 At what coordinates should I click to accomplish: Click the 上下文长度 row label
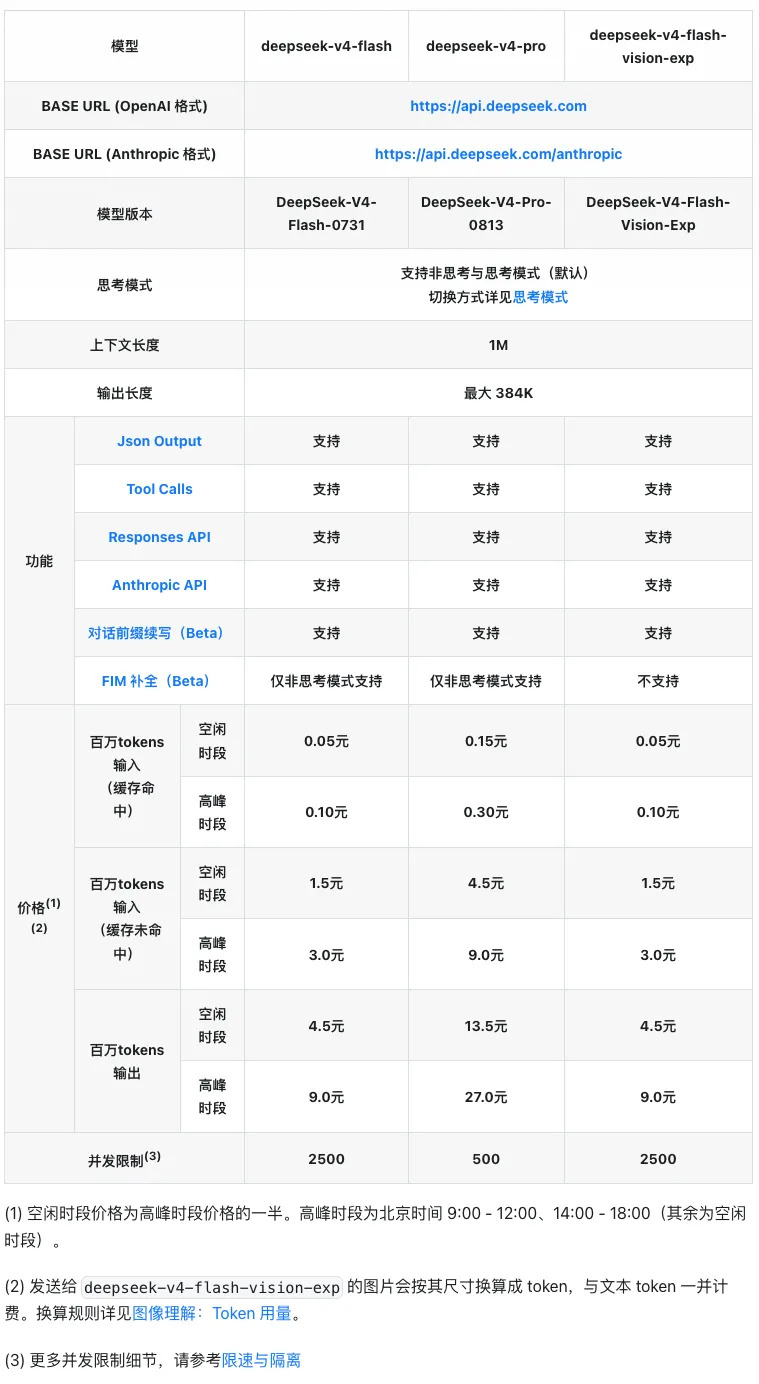[125, 345]
